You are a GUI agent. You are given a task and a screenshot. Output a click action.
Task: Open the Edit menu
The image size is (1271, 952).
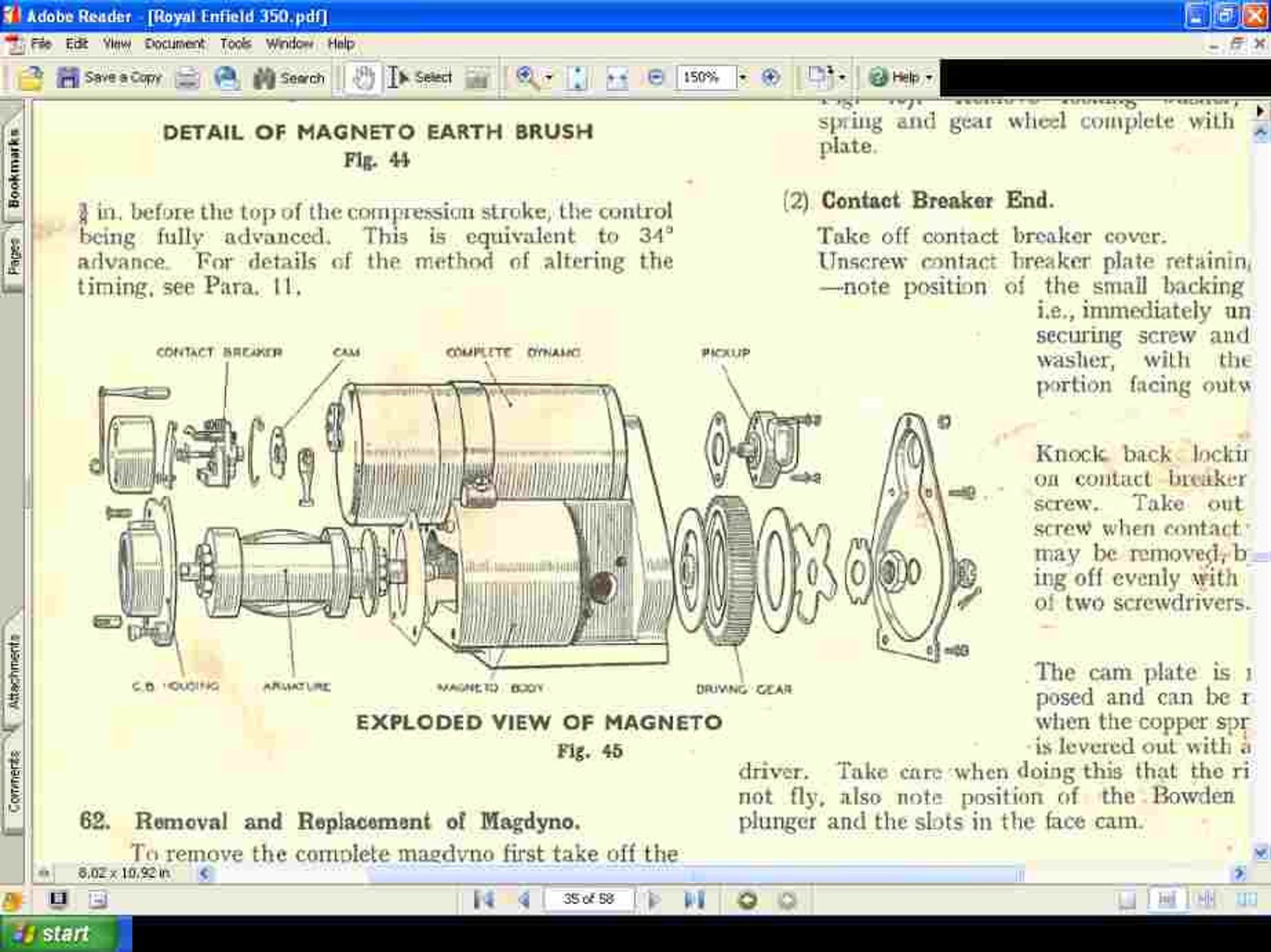click(77, 44)
